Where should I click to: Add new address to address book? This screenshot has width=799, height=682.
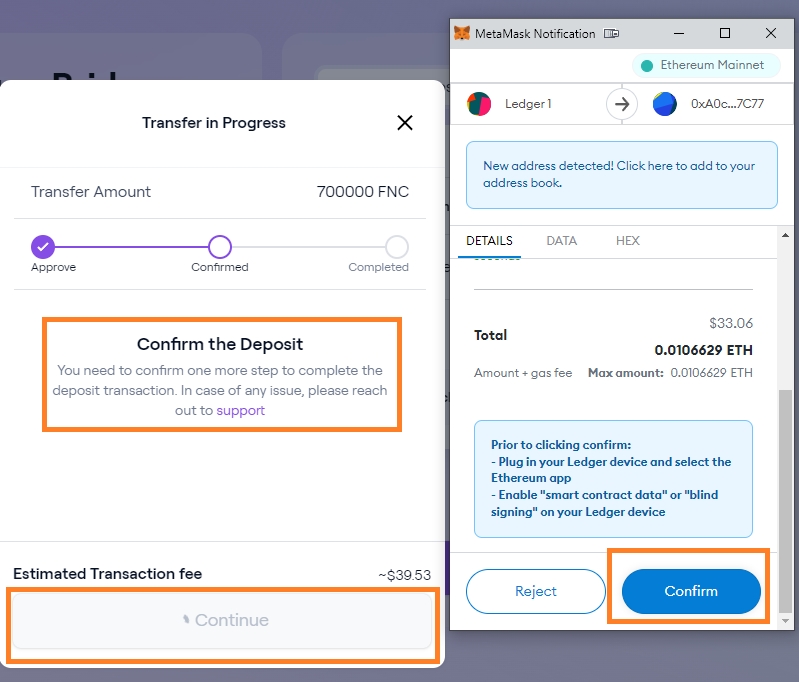tap(621, 174)
